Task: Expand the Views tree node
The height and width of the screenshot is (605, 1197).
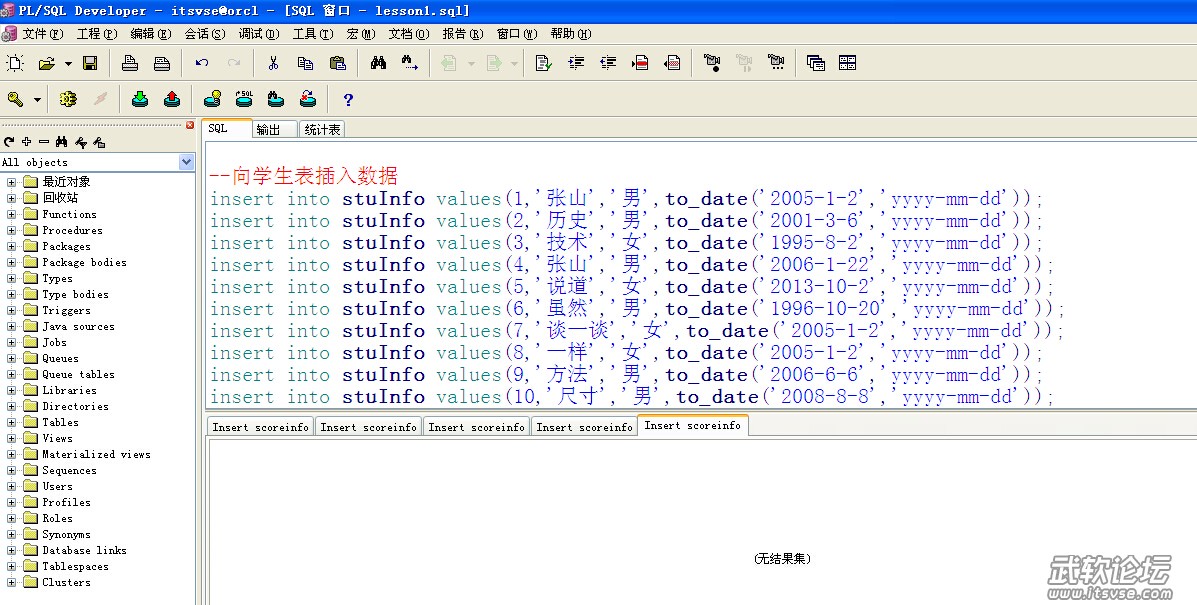Action: pos(11,439)
